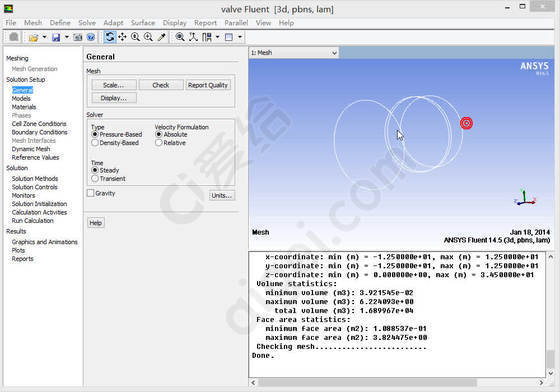Viewport: 560px width, 392px height.
Task: Open dropdown arrow next to window layout icon
Action: click(240, 37)
